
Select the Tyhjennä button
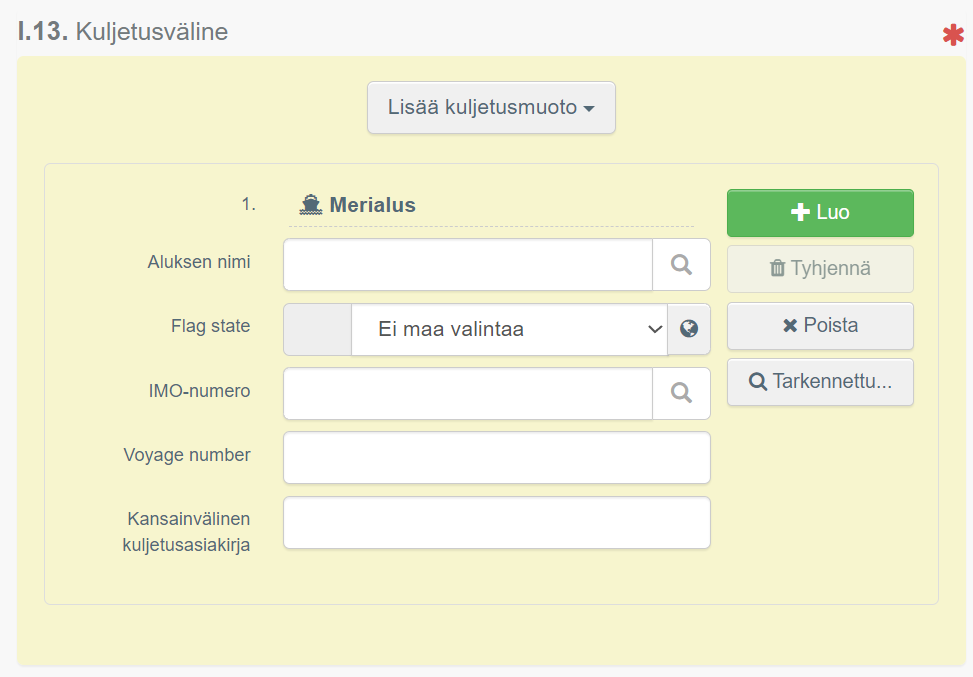[x=819, y=268]
